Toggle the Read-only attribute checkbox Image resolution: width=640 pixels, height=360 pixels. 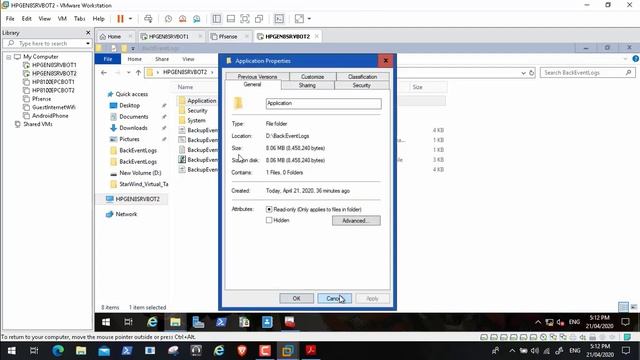269,209
